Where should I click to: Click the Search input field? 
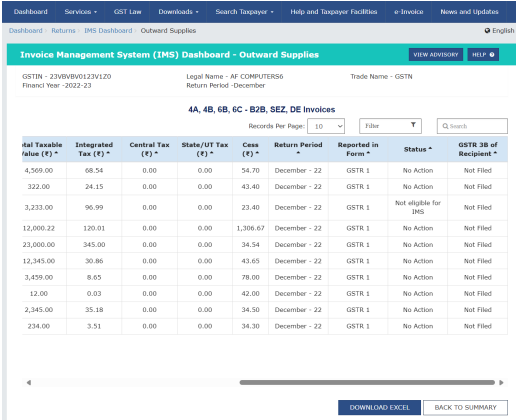coord(472,126)
